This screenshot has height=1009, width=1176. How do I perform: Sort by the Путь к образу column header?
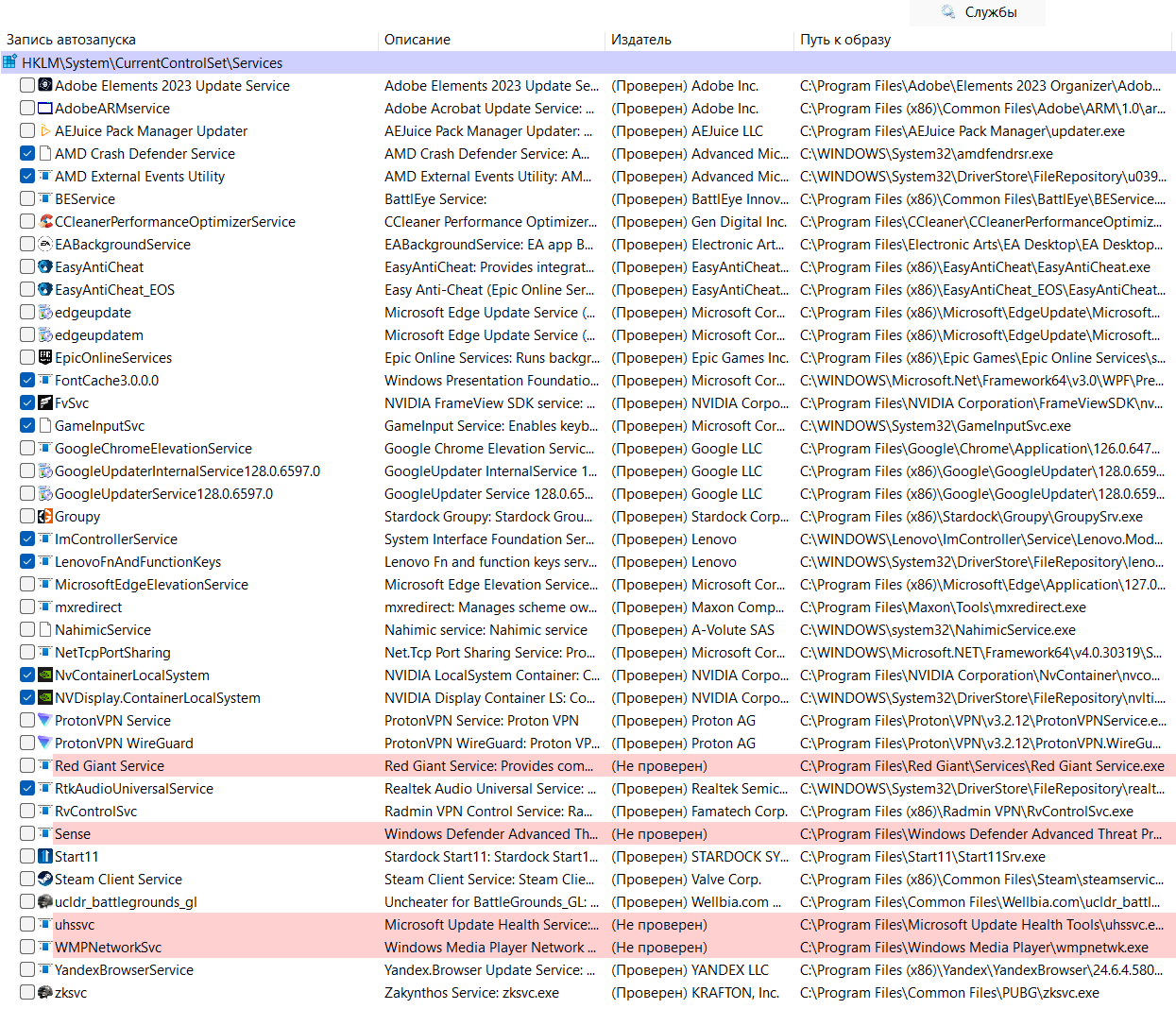(845, 40)
